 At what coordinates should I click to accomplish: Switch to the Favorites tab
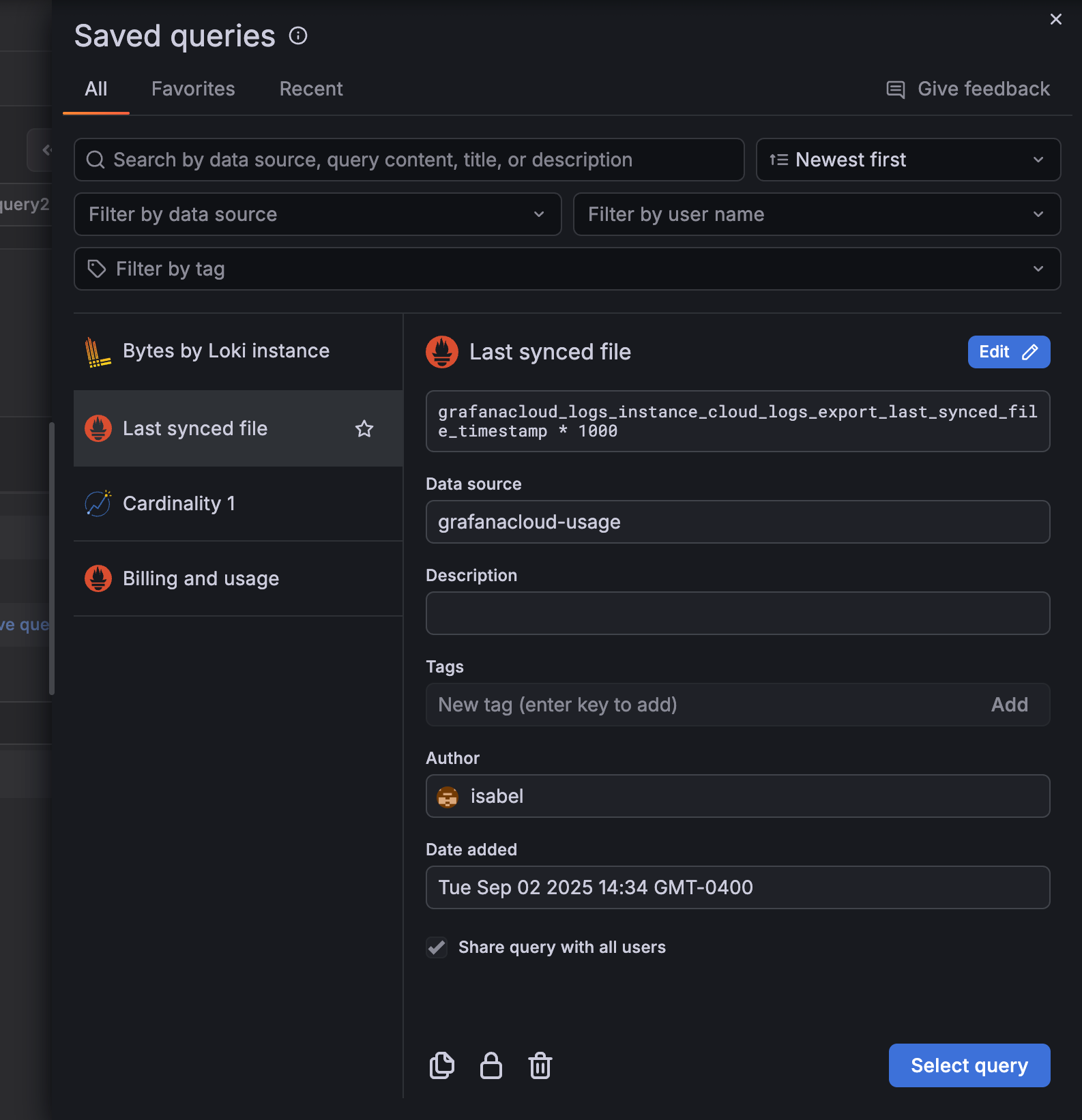[193, 89]
